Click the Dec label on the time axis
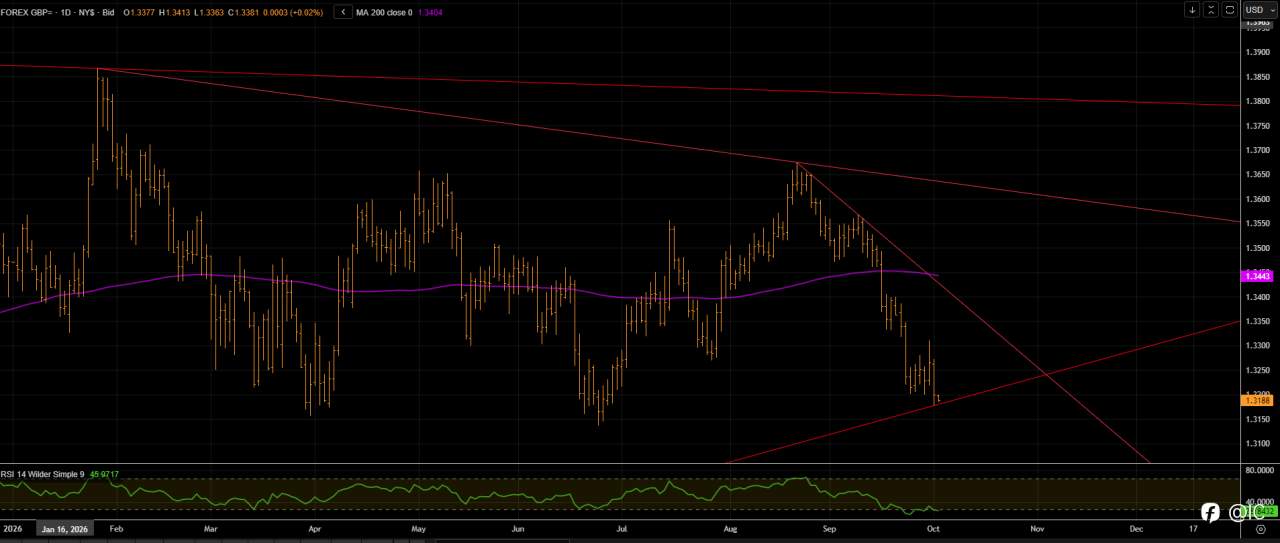The image size is (1280, 543). tap(1136, 527)
